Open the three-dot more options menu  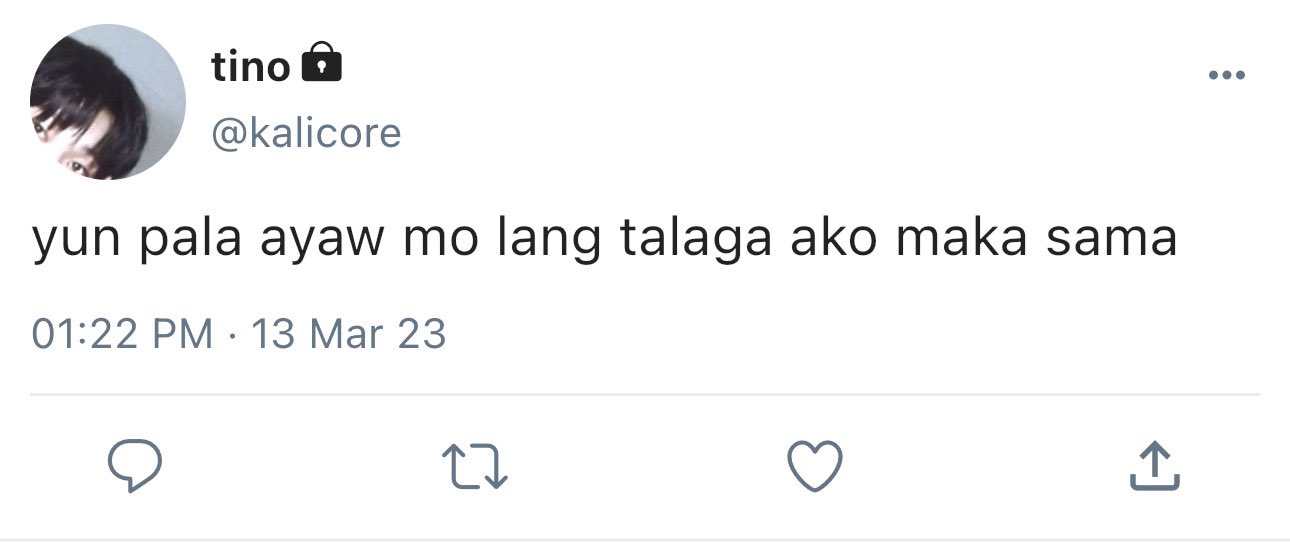coord(1226,74)
